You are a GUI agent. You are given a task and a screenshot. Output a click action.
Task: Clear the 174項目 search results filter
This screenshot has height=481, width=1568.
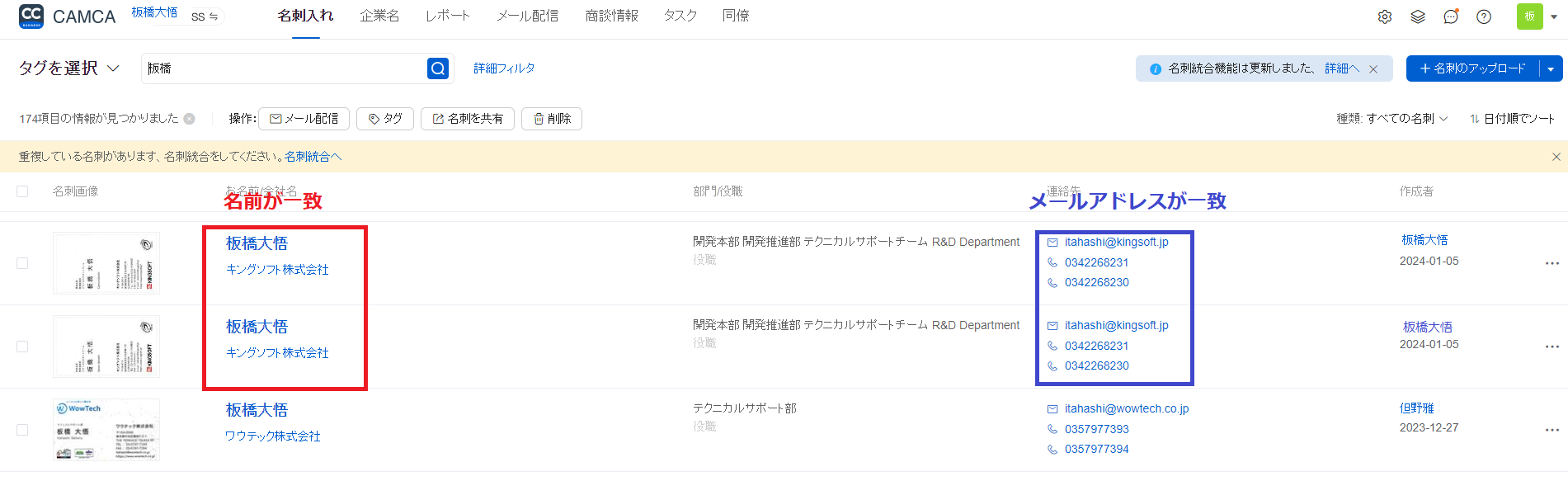click(190, 119)
